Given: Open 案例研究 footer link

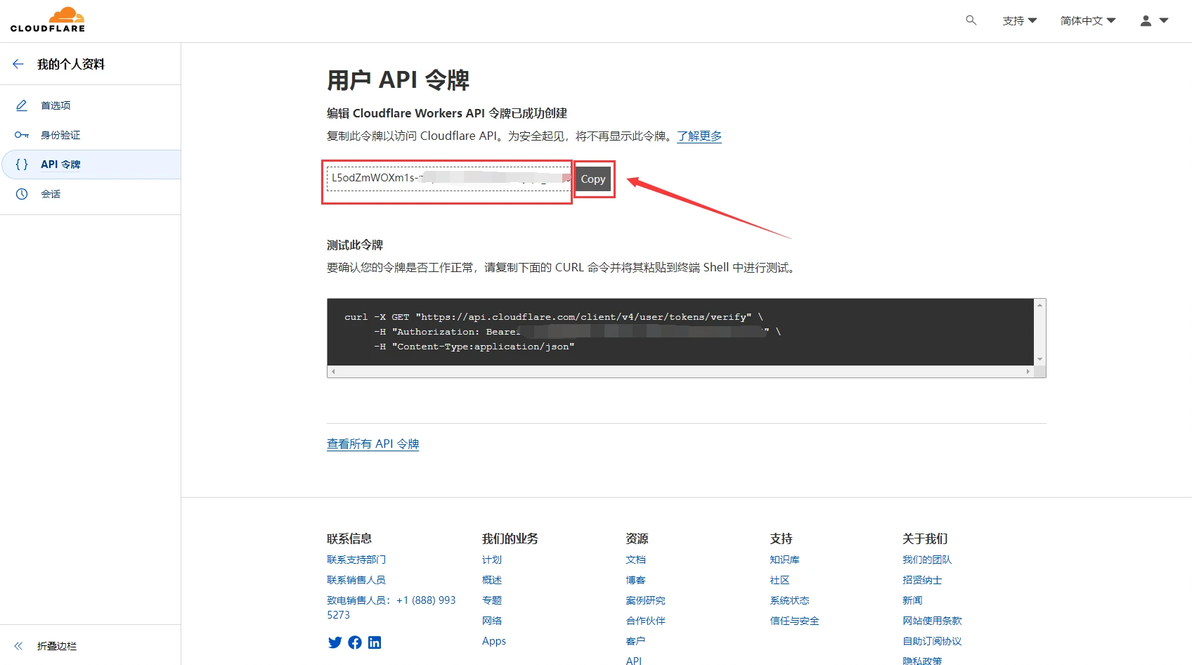Looking at the screenshot, I should [x=645, y=600].
